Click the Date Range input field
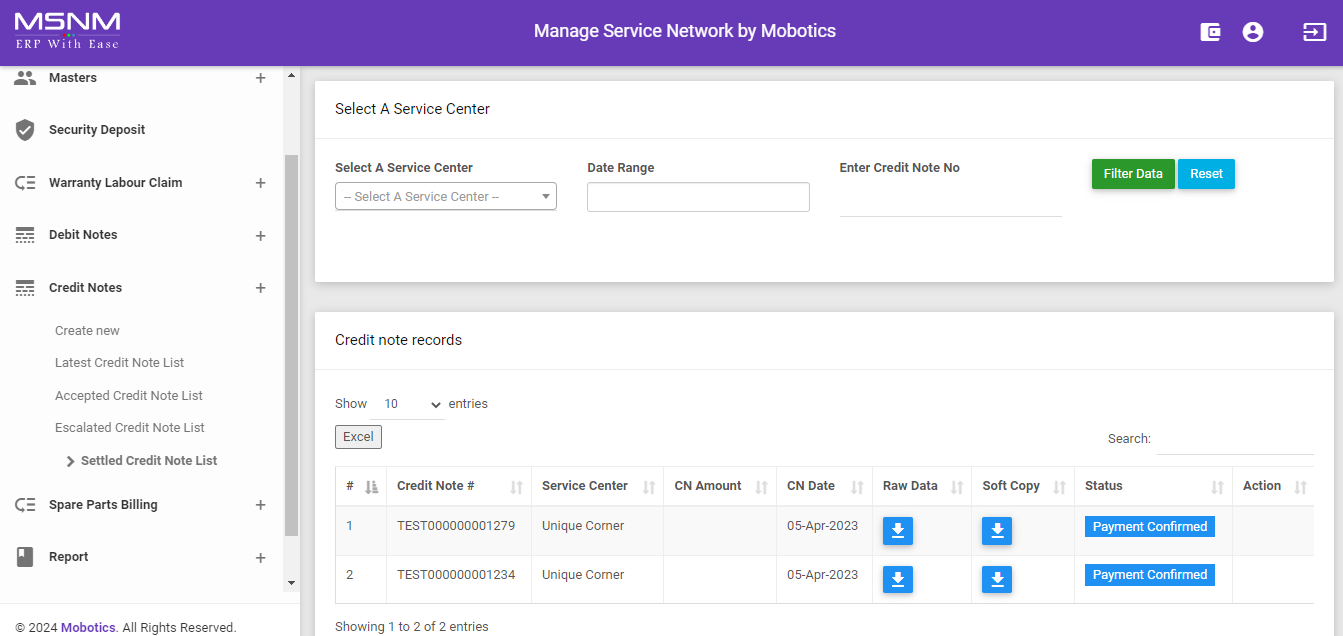This screenshot has height=636, width=1343. (x=697, y=197)
